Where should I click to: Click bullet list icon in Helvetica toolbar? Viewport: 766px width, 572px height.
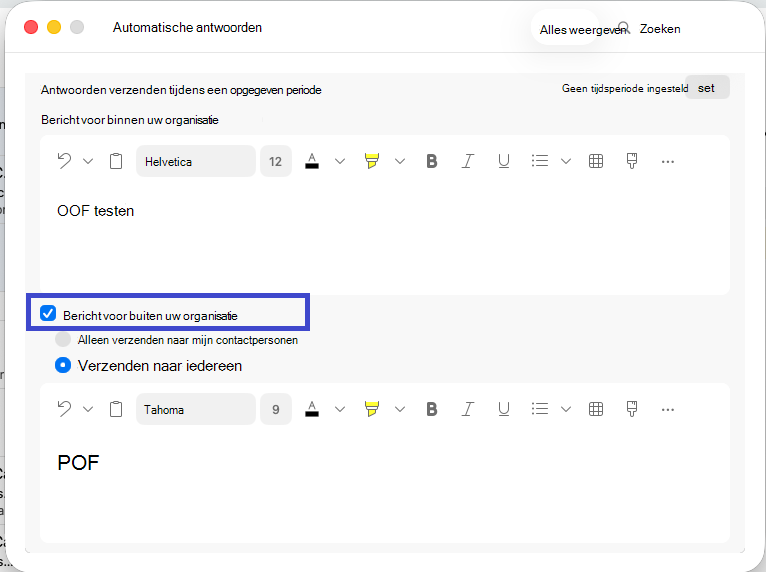[539, 161]
